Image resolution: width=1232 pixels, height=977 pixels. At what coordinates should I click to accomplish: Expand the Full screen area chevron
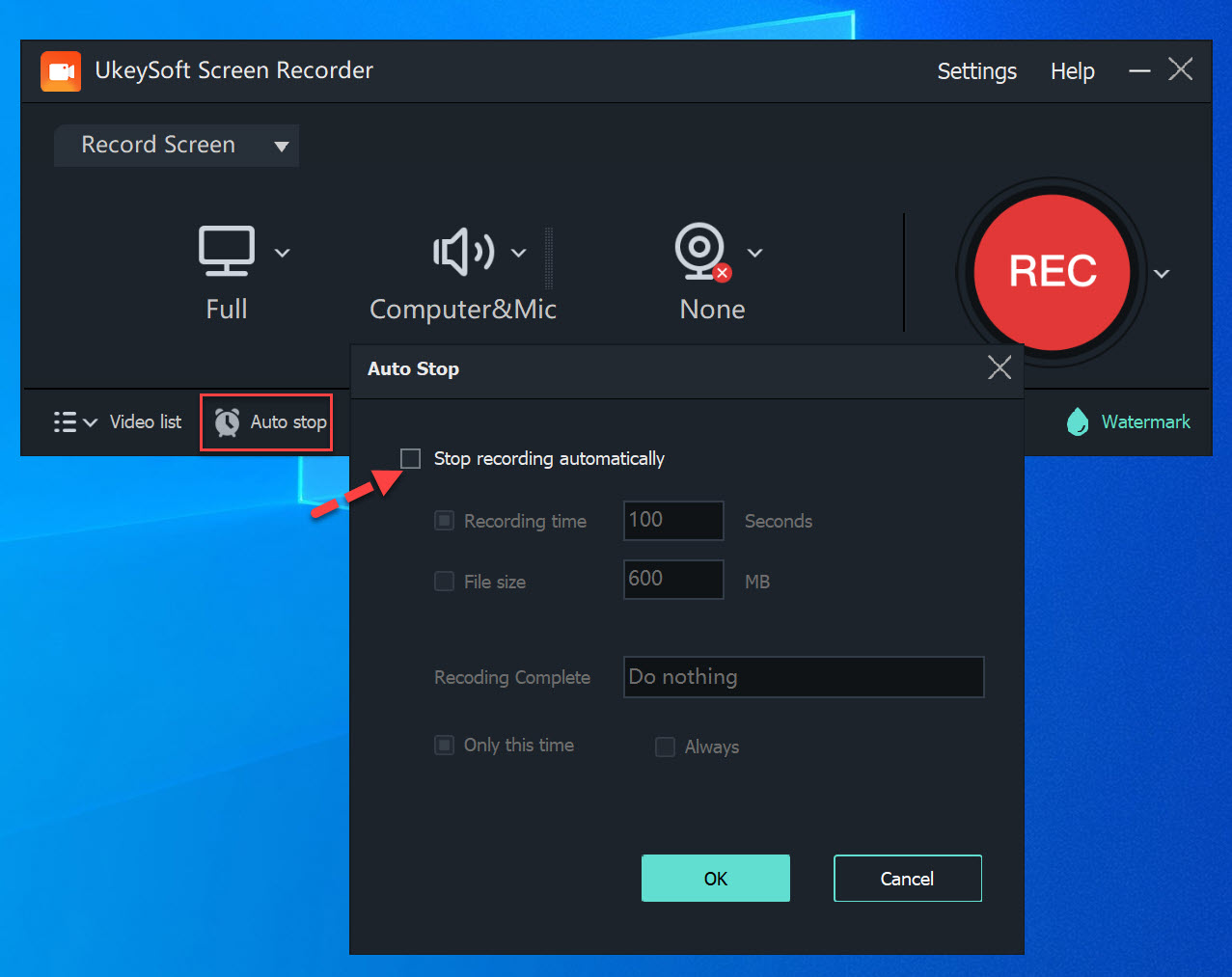point(282,253)
